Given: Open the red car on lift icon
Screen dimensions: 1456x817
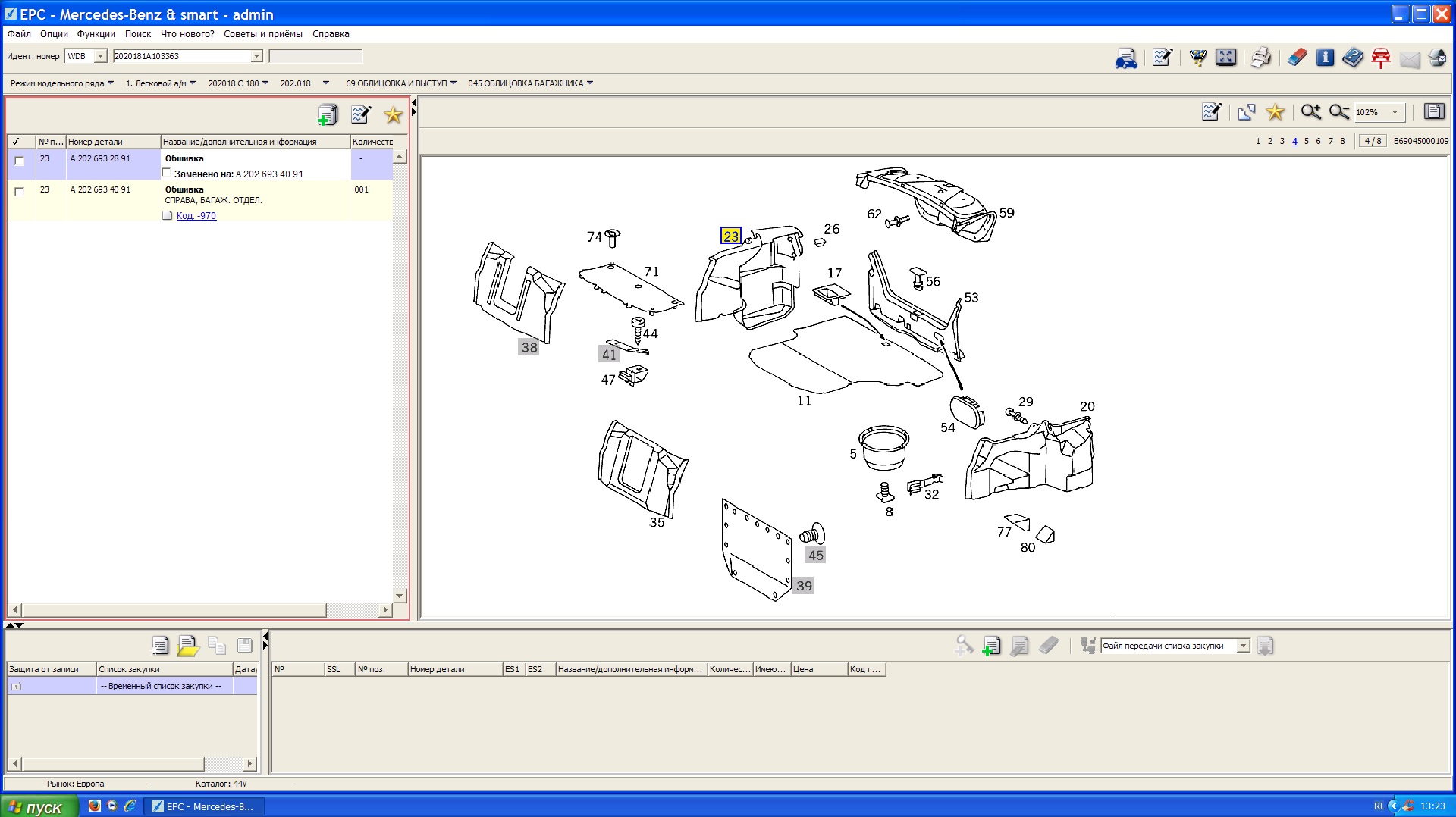Looking at the screenshot, I should coord(1381,58).
